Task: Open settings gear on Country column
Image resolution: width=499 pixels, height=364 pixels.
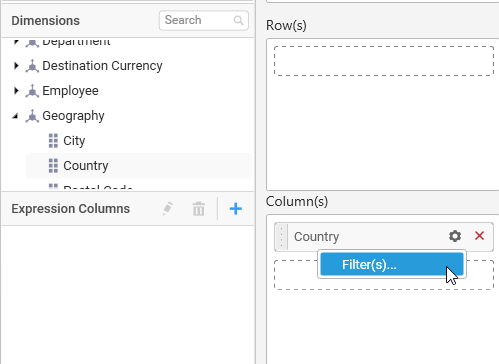Action: point(455,236)
